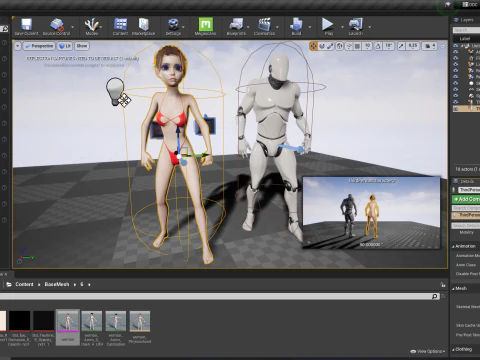Click the folder 6 breadcrumb
This screenshot has height=360, width=480.
(x=82, y=284)
